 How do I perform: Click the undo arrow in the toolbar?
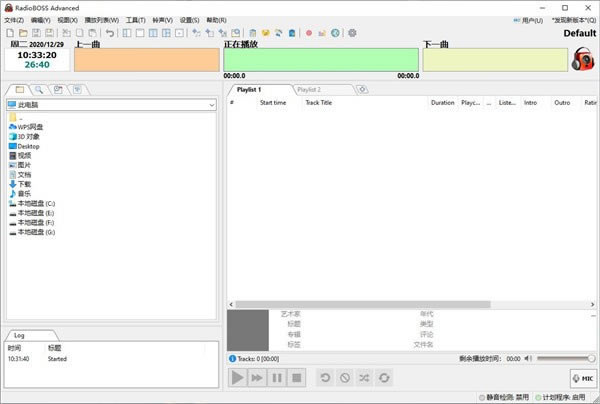point(110,33)
